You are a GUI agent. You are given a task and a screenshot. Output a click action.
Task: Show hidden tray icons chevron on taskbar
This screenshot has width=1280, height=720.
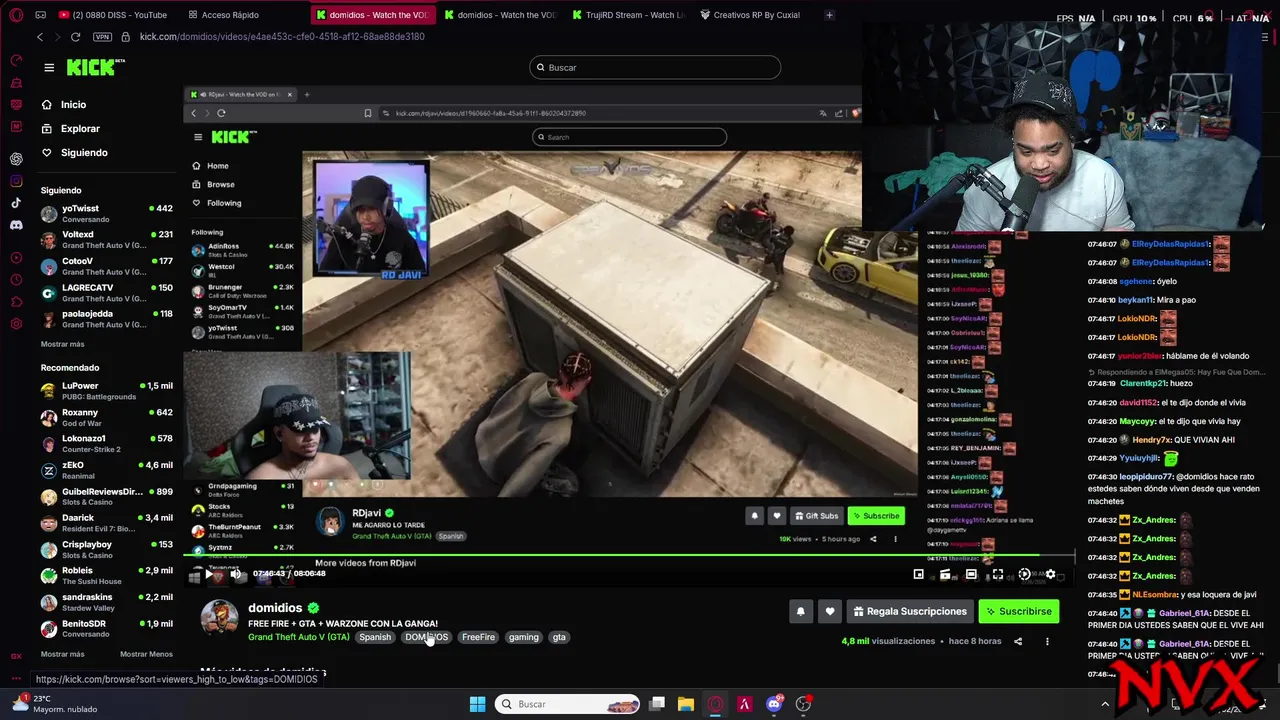1105,704
